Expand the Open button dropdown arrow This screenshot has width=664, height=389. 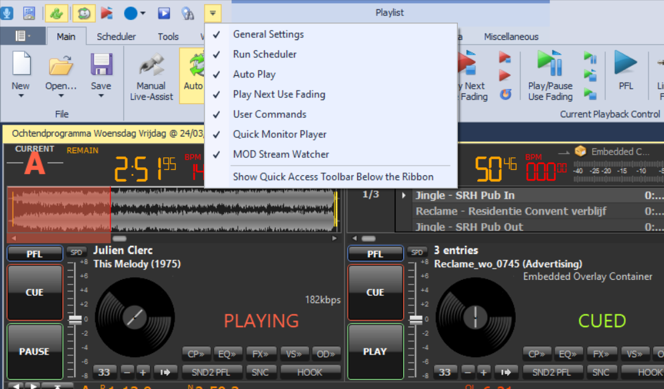pyautogui.click(x=61, y=96)
